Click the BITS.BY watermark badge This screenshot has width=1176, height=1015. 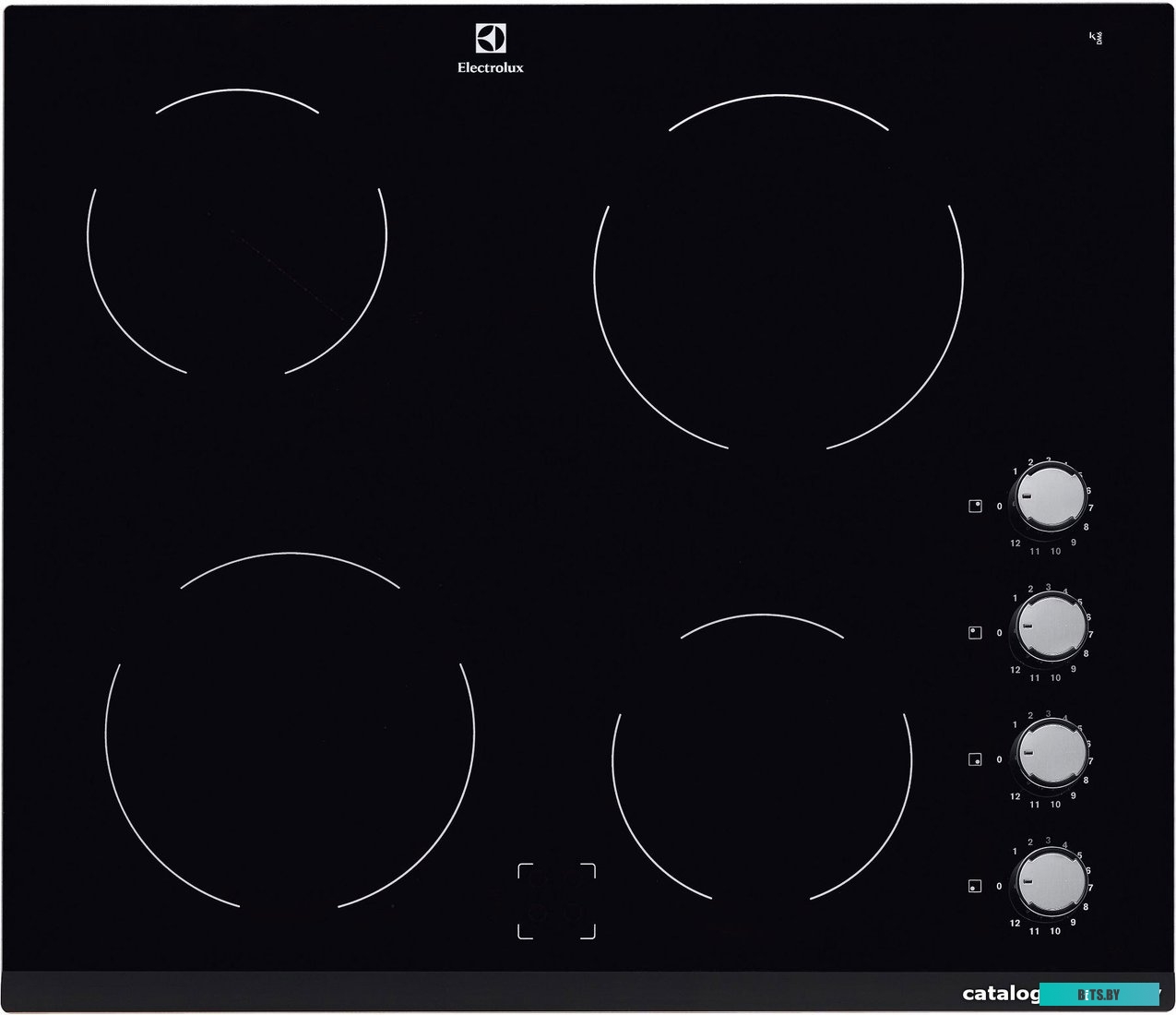[x=1099, y=994]
